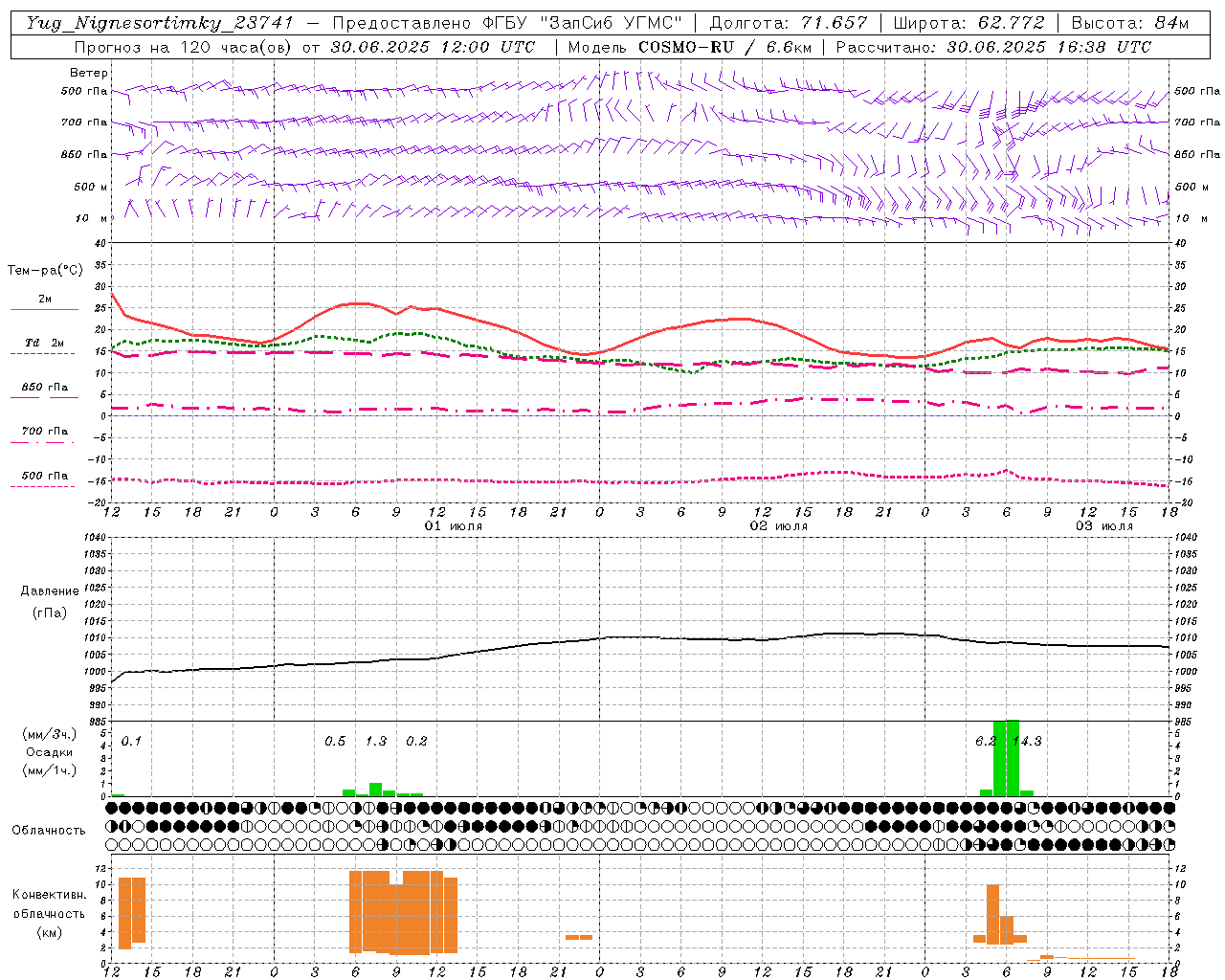Click the 03 июля date label
This screenshot has width=1225, height=980.
(x=1104, y=526)
